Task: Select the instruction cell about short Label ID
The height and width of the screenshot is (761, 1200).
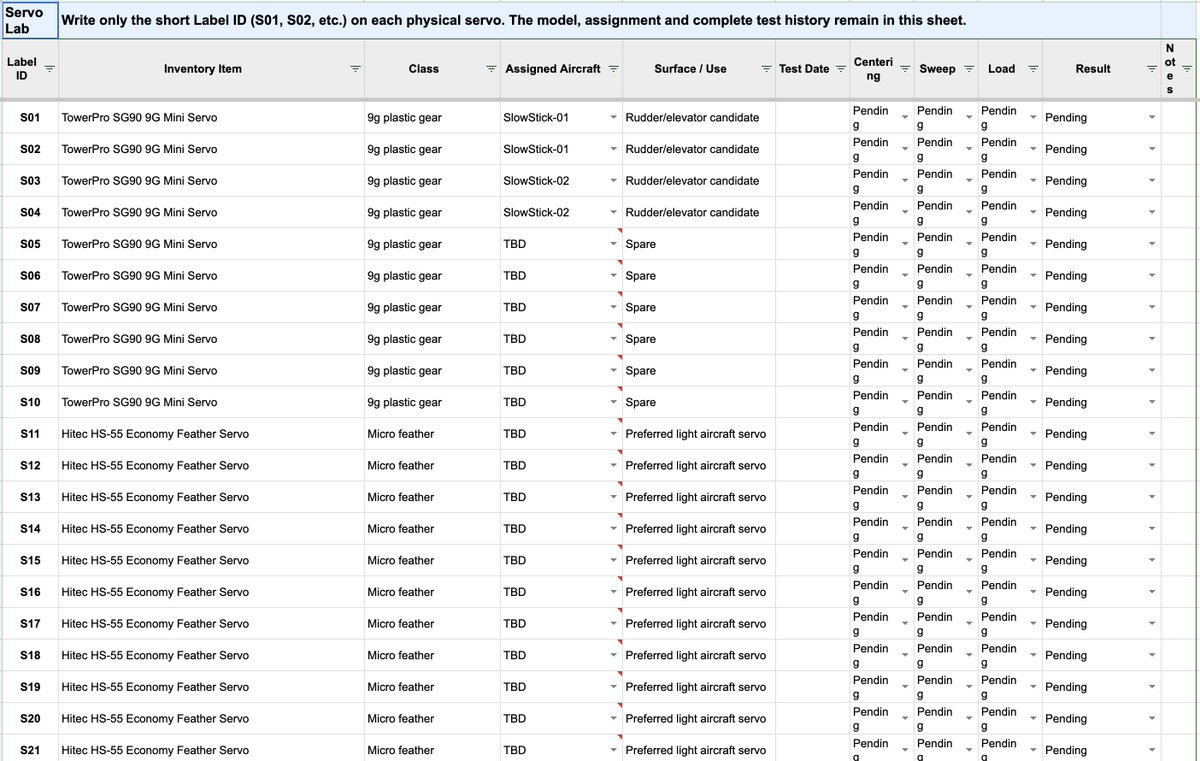Action: (609, 21)
